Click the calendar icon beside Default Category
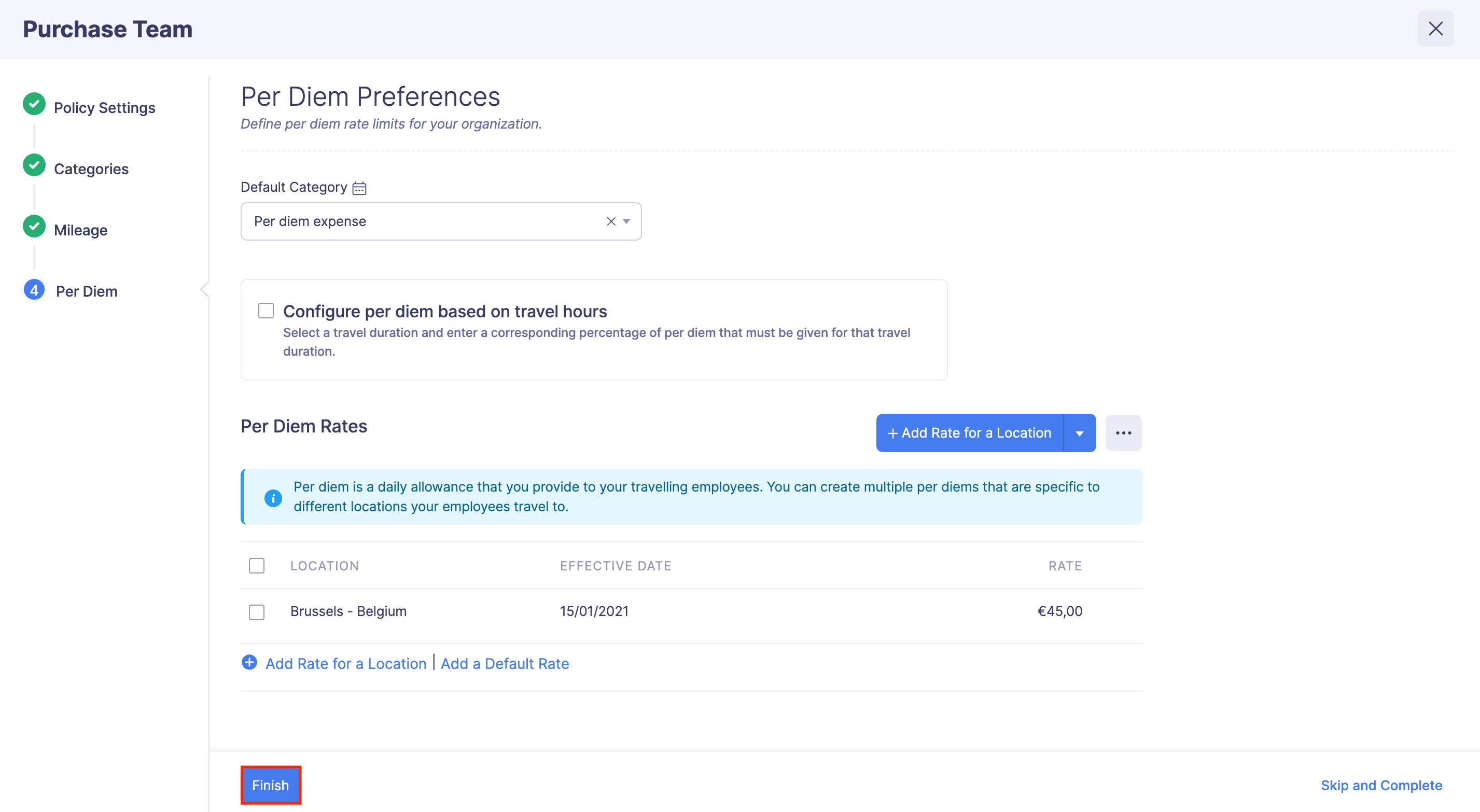The height and width of the screenshot is (812, 1480). [x=359, y=188]
